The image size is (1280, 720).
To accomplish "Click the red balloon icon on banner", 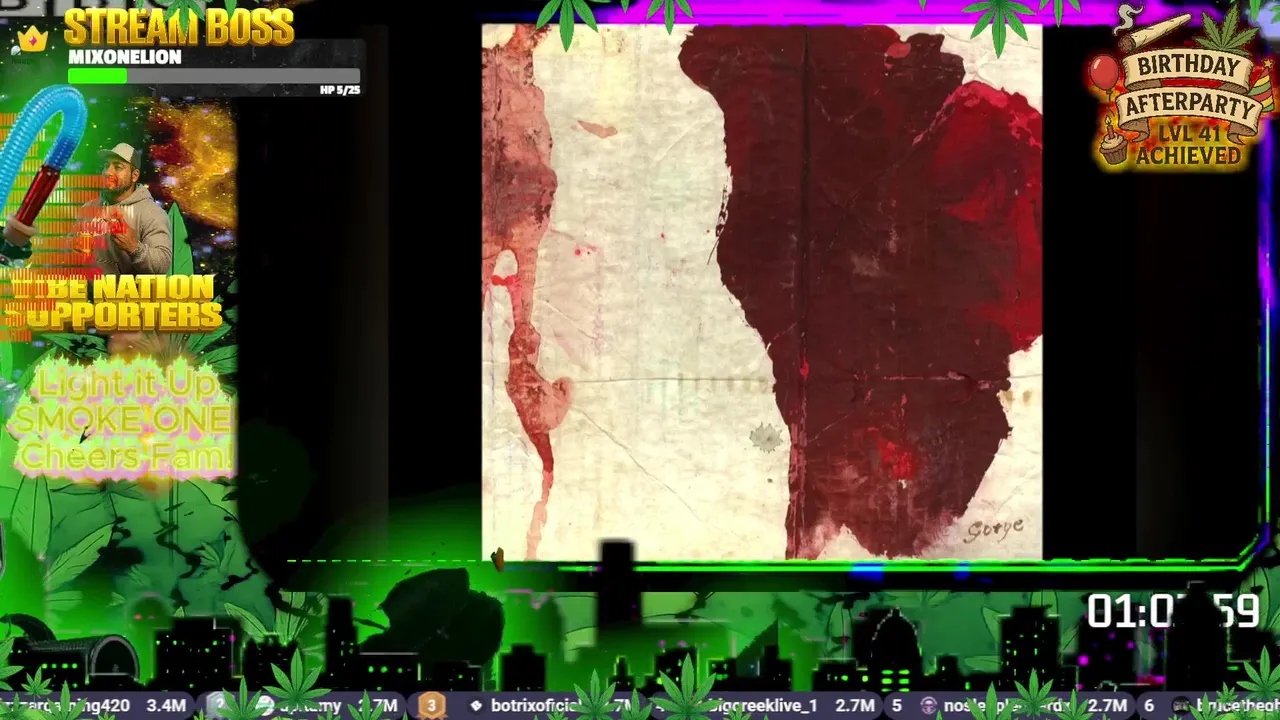I will click(x=1104, y=72).
